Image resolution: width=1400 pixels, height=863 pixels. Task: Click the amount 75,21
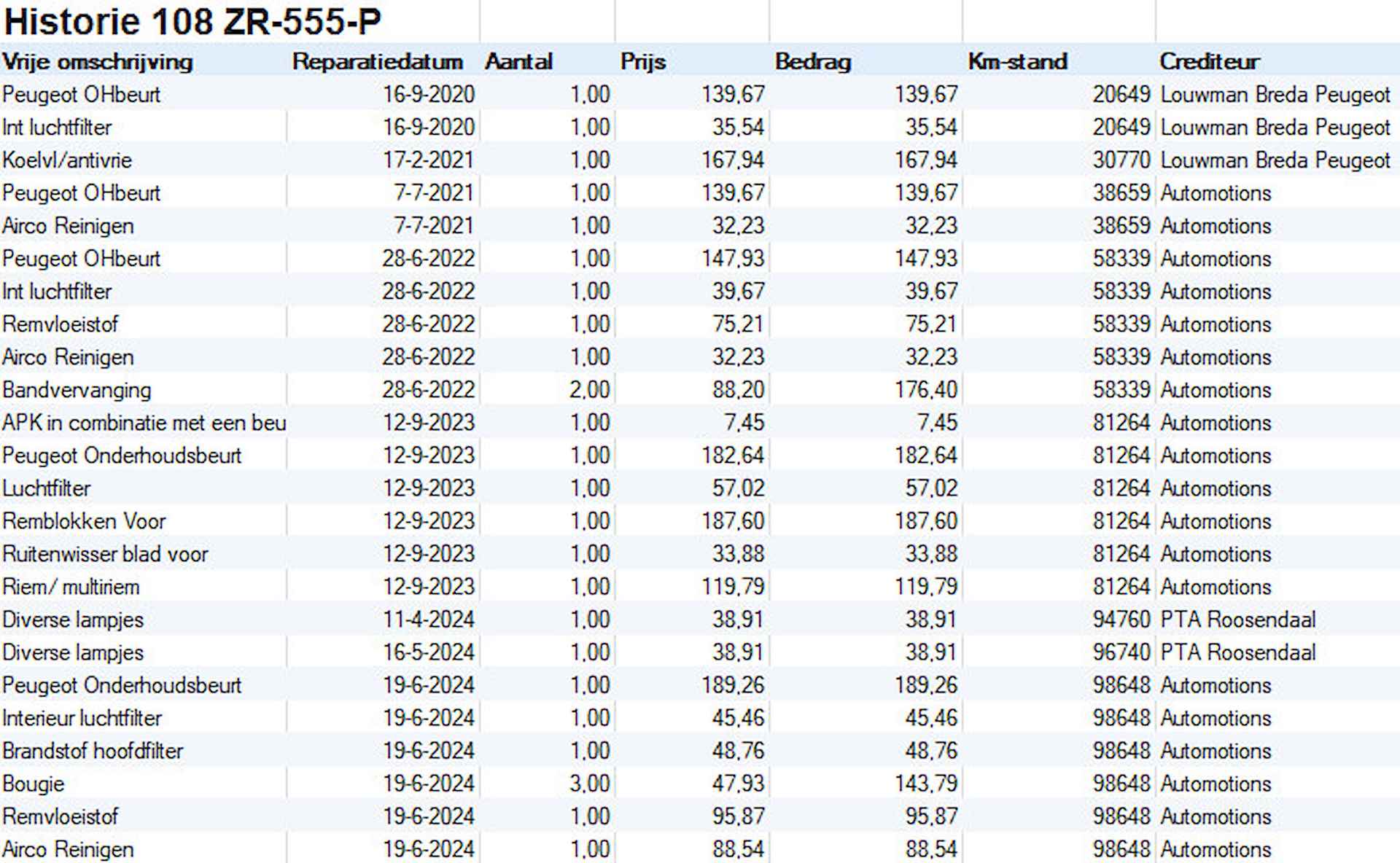coord(931,324)
